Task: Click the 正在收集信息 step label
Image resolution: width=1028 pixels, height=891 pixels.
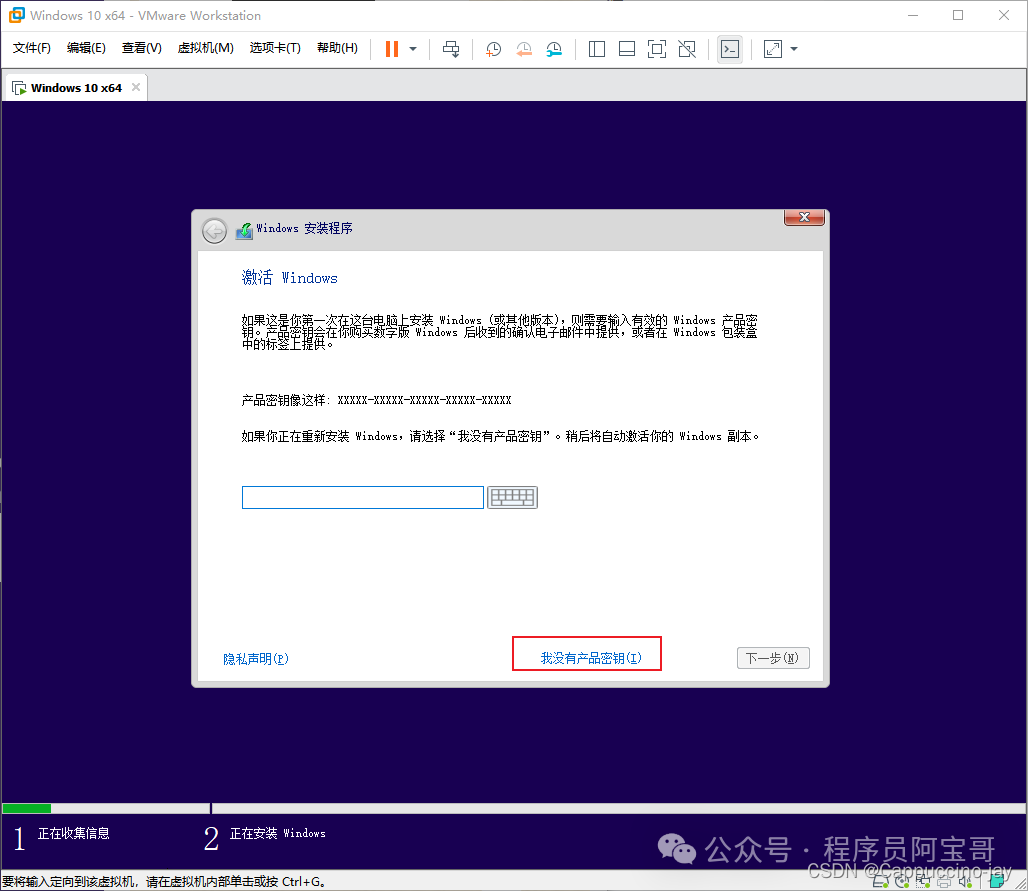Action: (73, 833)
